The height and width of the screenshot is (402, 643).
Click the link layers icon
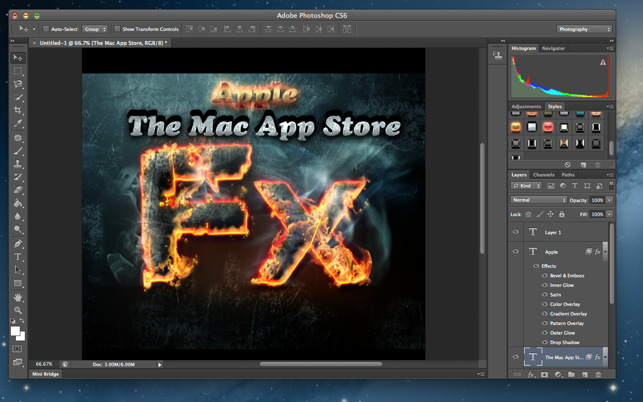[517, 375]
